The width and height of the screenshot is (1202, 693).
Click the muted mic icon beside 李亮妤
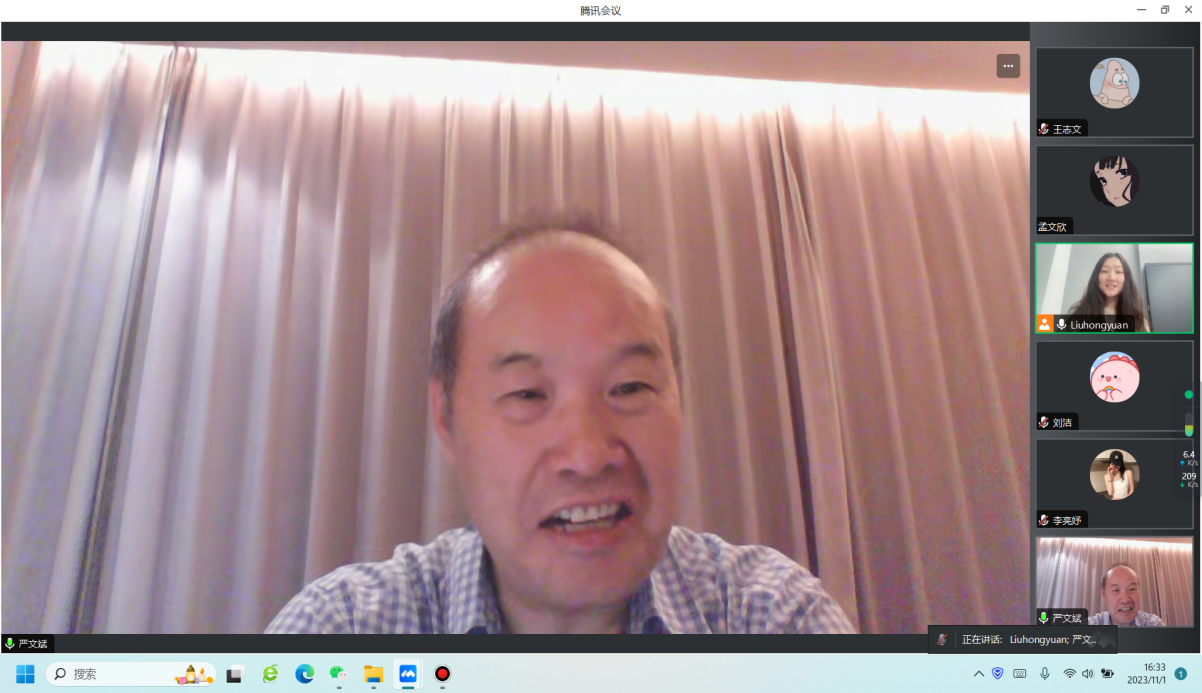(x=1044, y=520)
